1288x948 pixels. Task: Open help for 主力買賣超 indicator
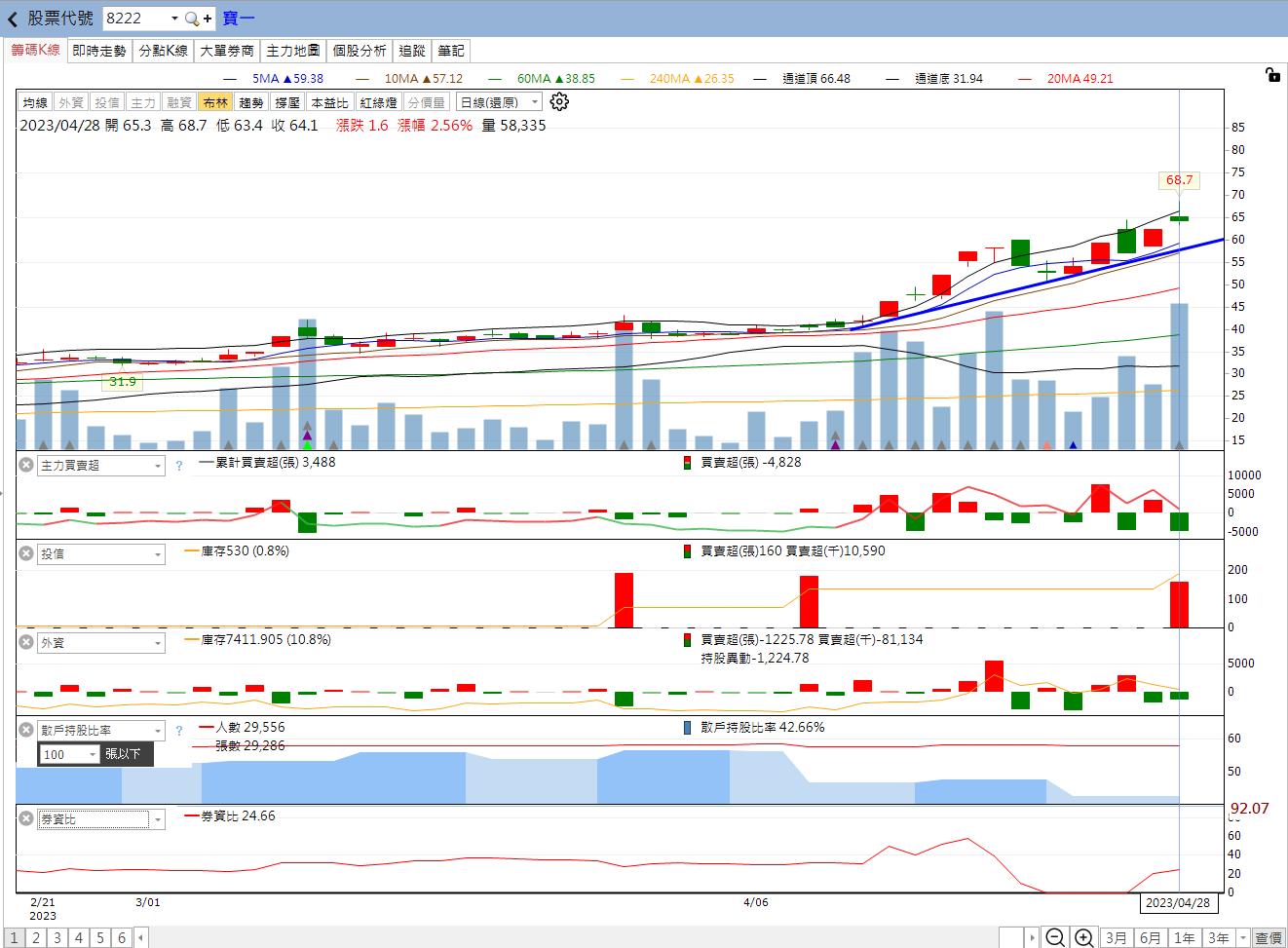tap(179, 466)
